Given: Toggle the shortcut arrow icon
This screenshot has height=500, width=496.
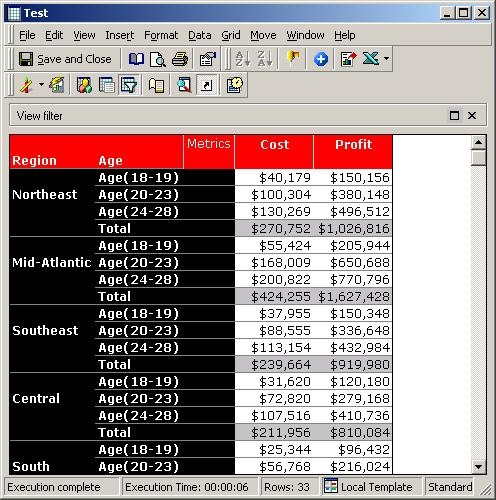Looking at the screenshot, I should click(207, 85).
